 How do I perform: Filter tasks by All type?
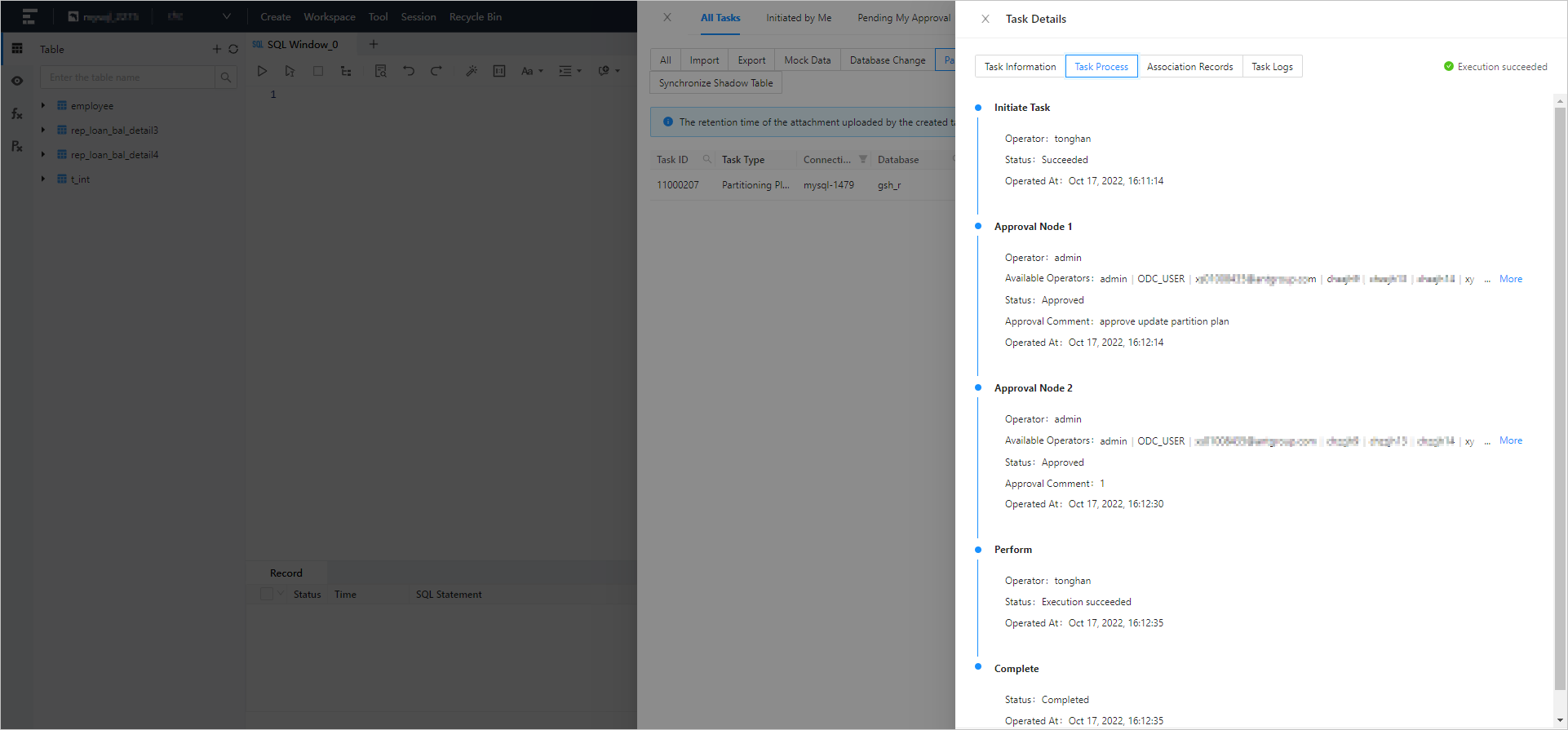(666, 60)
